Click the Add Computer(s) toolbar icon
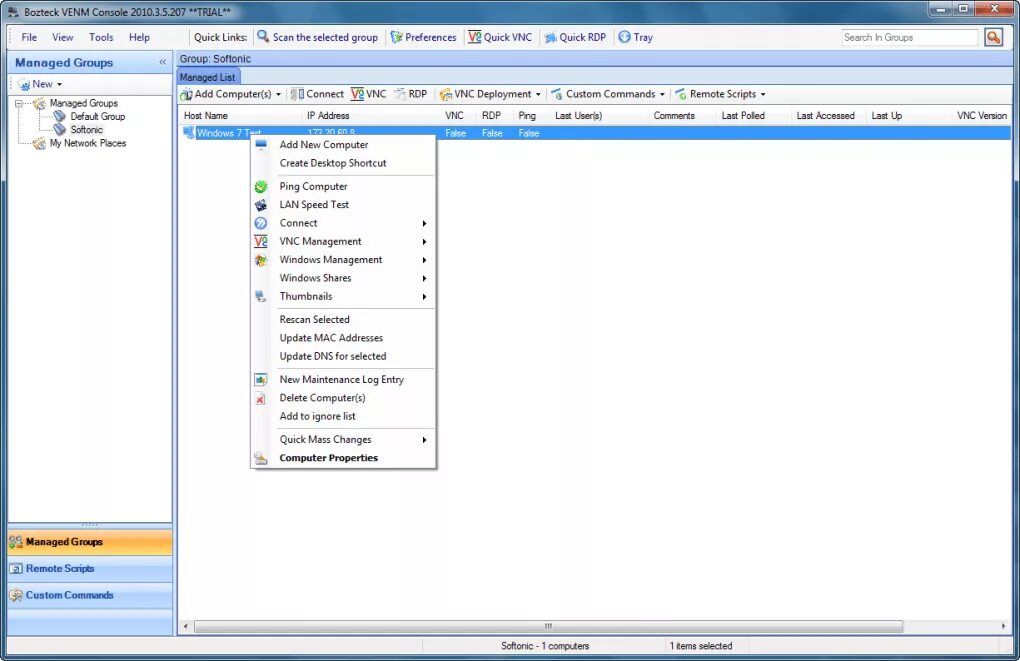The width and height of the screenshot is (1020, 661). (187, 94)
